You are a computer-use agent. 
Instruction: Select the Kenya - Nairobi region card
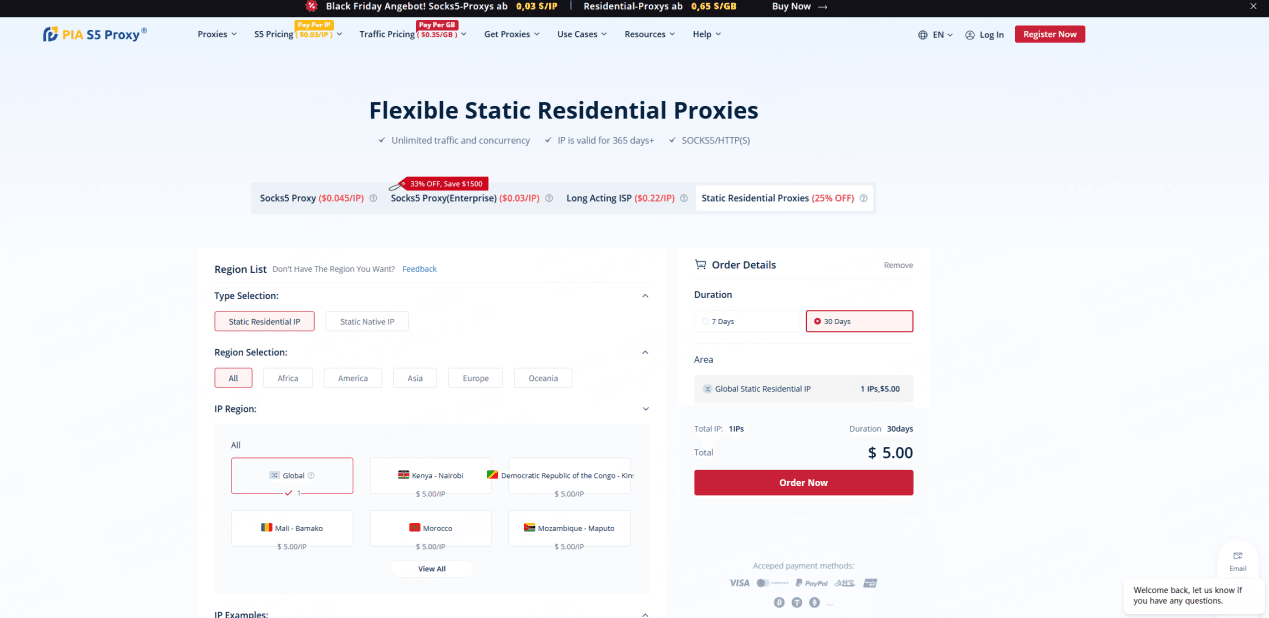(x=430, y=476)
